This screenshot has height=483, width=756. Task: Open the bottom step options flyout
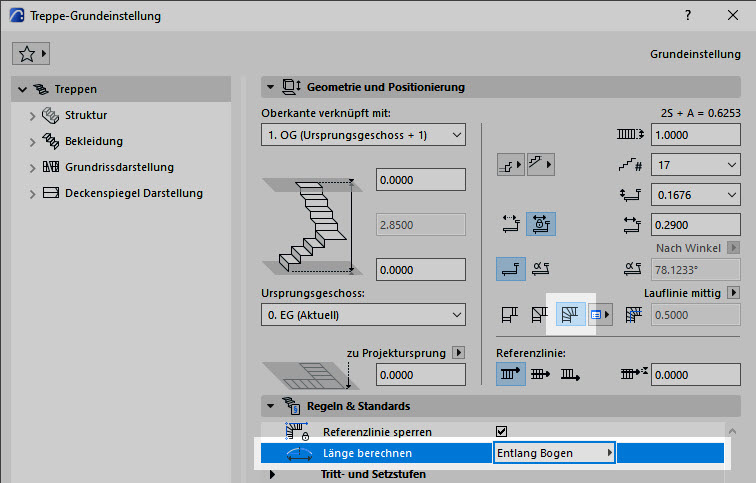tap(511, 165)
